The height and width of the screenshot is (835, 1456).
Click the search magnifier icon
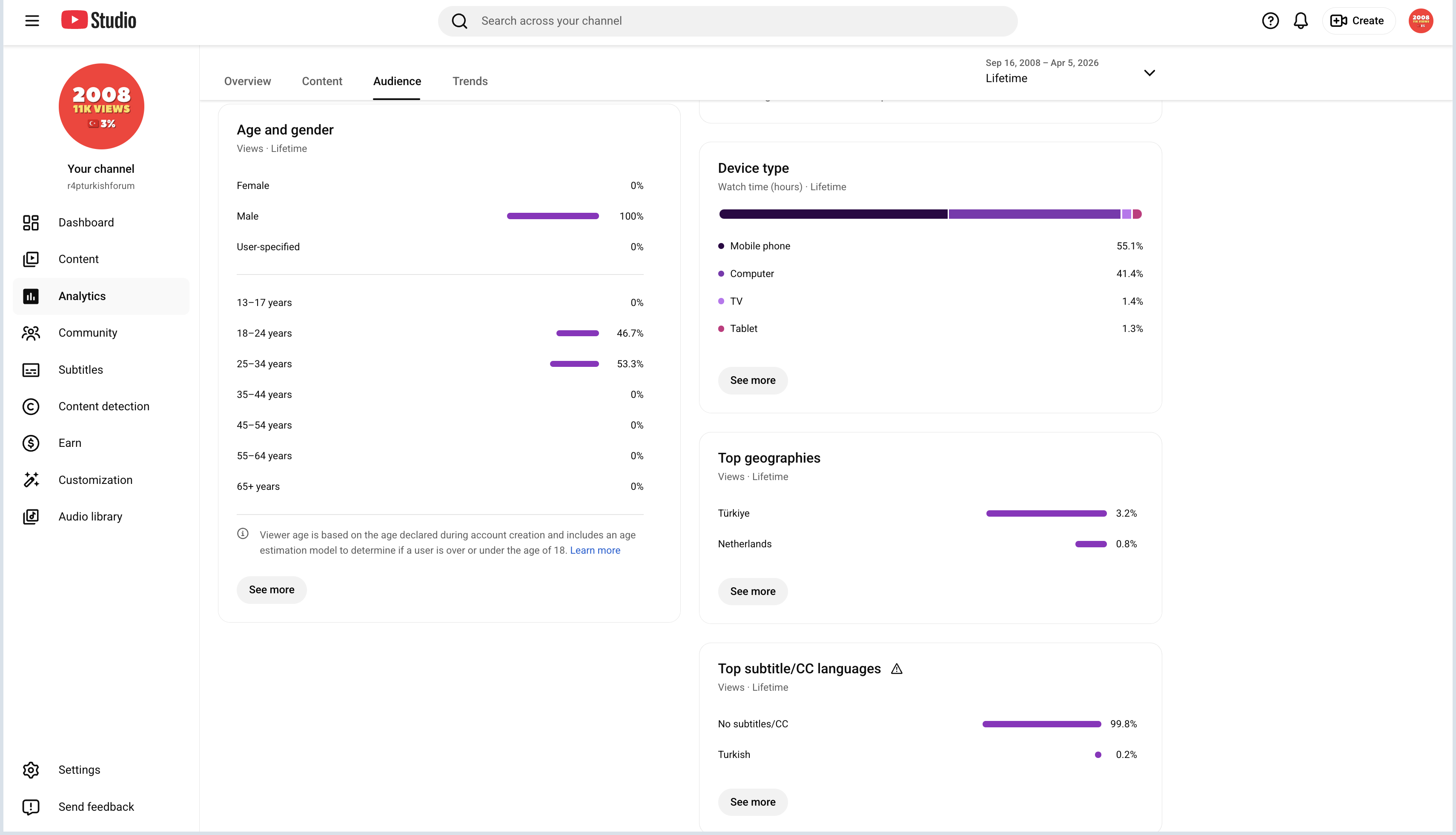(x=459, y=21)
